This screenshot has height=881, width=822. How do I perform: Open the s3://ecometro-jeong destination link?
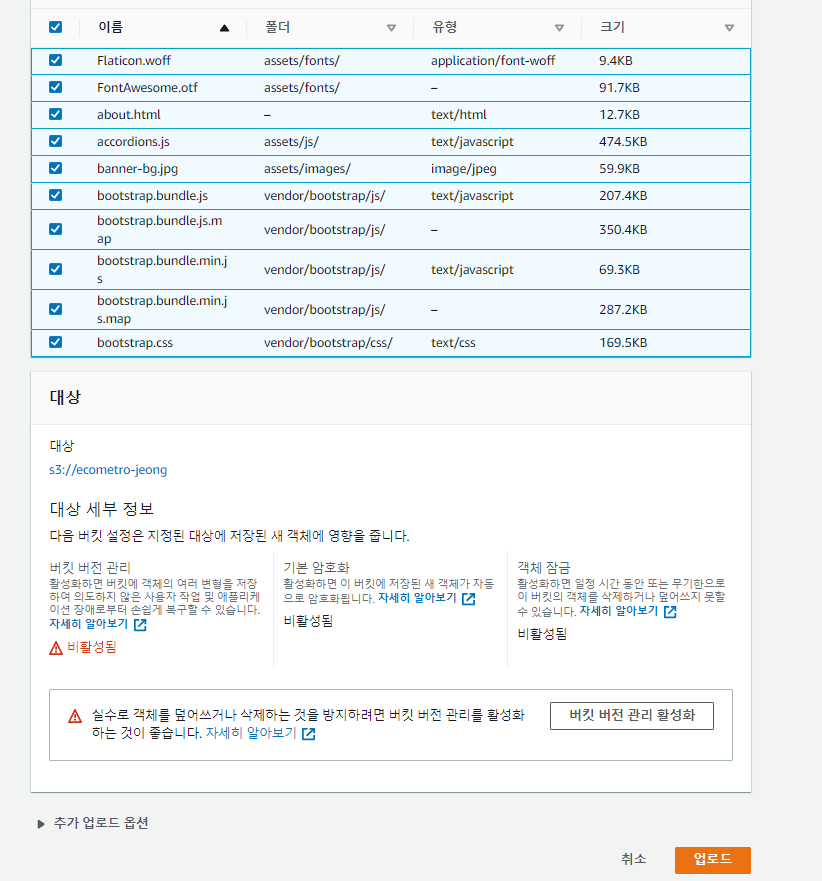click(x=108, y=470)
